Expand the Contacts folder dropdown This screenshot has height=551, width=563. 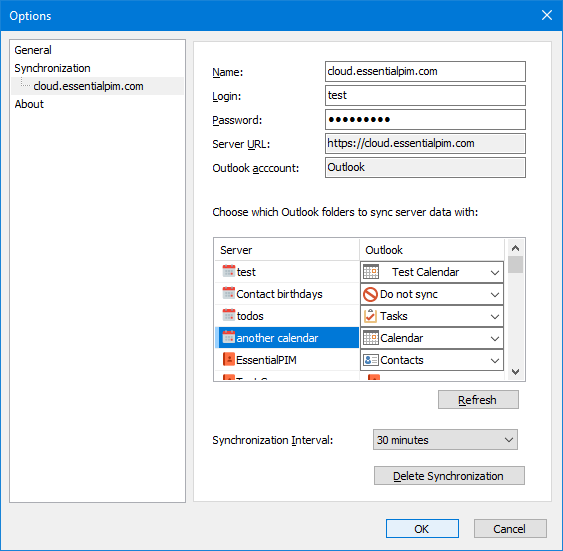(495, 360)
